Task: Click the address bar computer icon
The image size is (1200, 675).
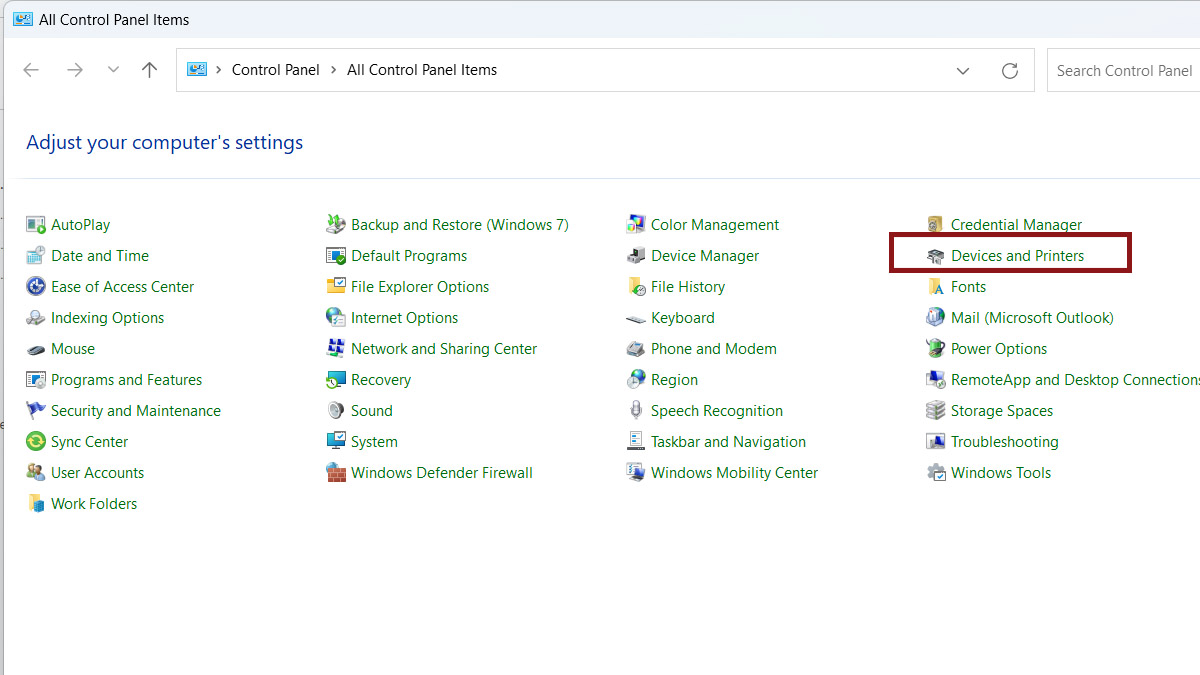Action: coord(197,70)
